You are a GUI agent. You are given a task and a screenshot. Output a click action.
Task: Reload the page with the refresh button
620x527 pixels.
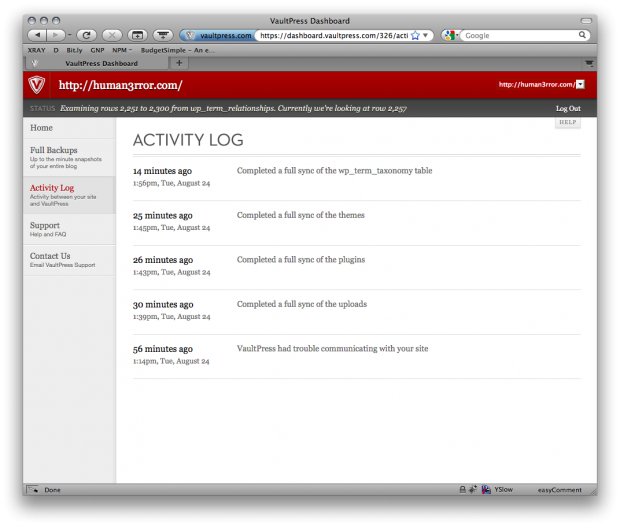pyautogui.click(x=86, y=35)
